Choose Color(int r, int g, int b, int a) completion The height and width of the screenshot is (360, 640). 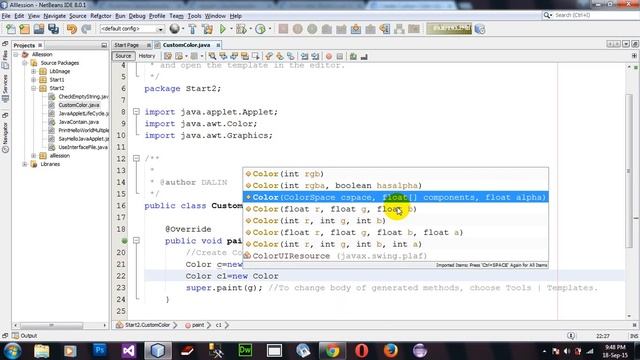click(395, 244)
